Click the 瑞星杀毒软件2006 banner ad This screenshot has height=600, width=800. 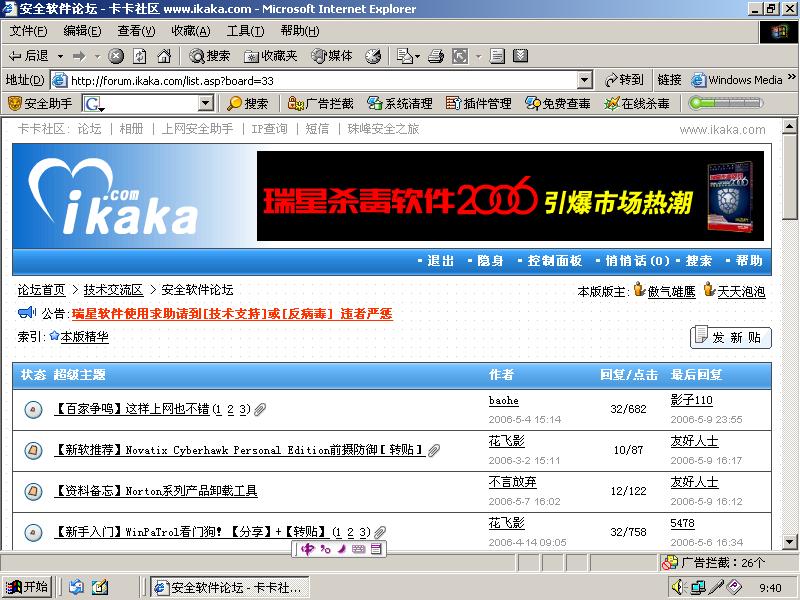tap(510, 196)
